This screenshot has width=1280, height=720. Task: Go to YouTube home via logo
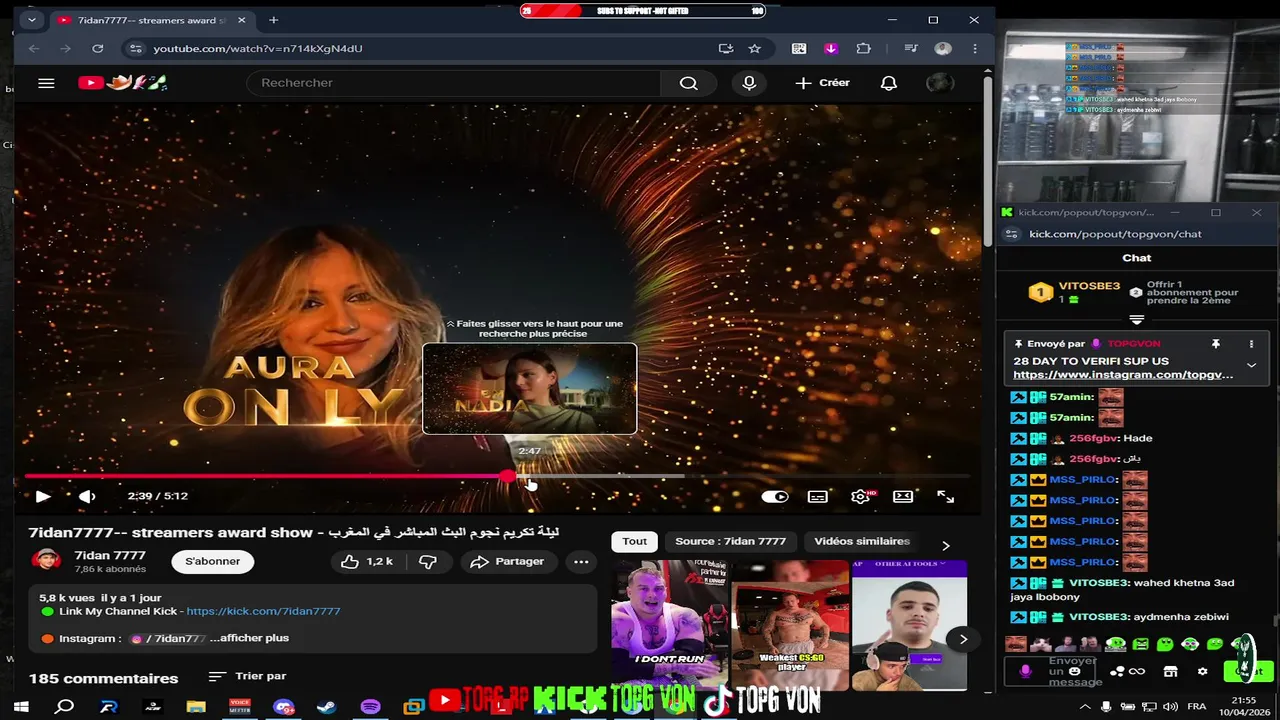(x=122, y=83)
